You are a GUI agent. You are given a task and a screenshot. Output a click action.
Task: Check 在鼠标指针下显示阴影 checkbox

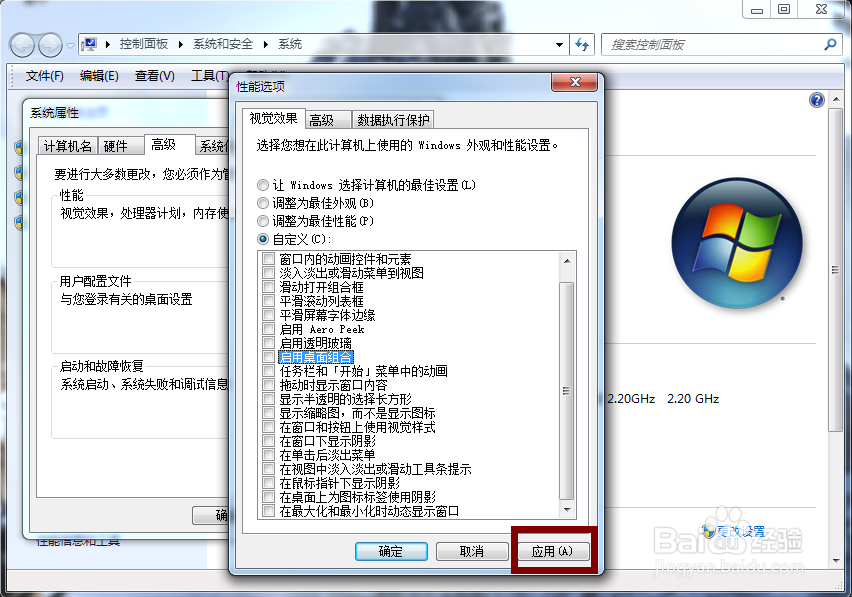pos(268,483)
